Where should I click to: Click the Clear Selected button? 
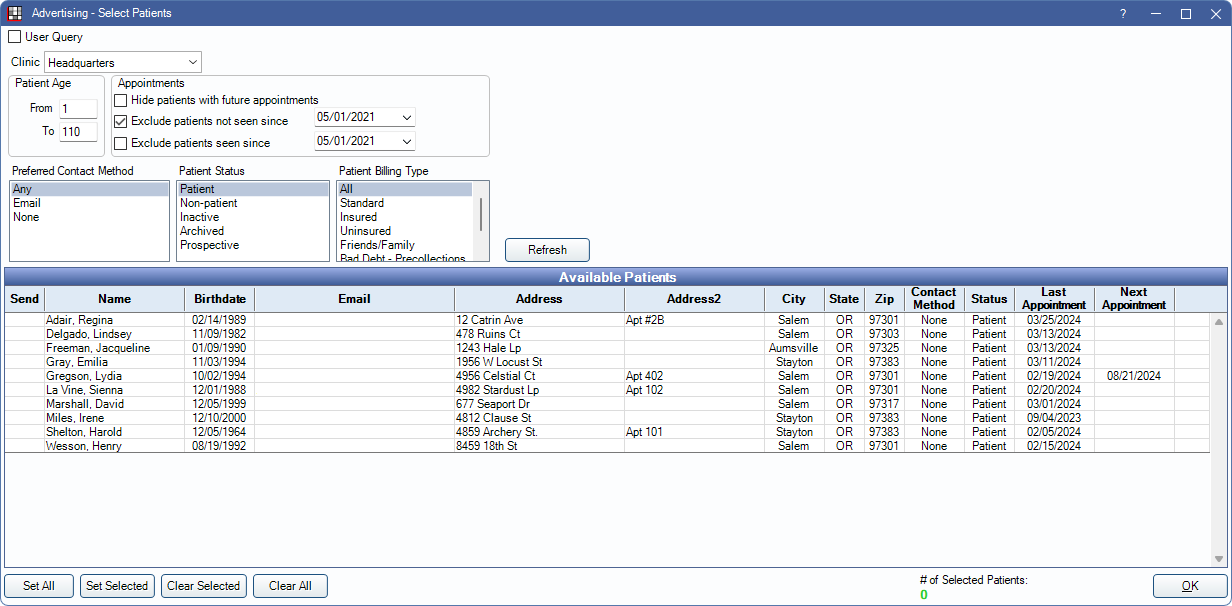[203, 586]
